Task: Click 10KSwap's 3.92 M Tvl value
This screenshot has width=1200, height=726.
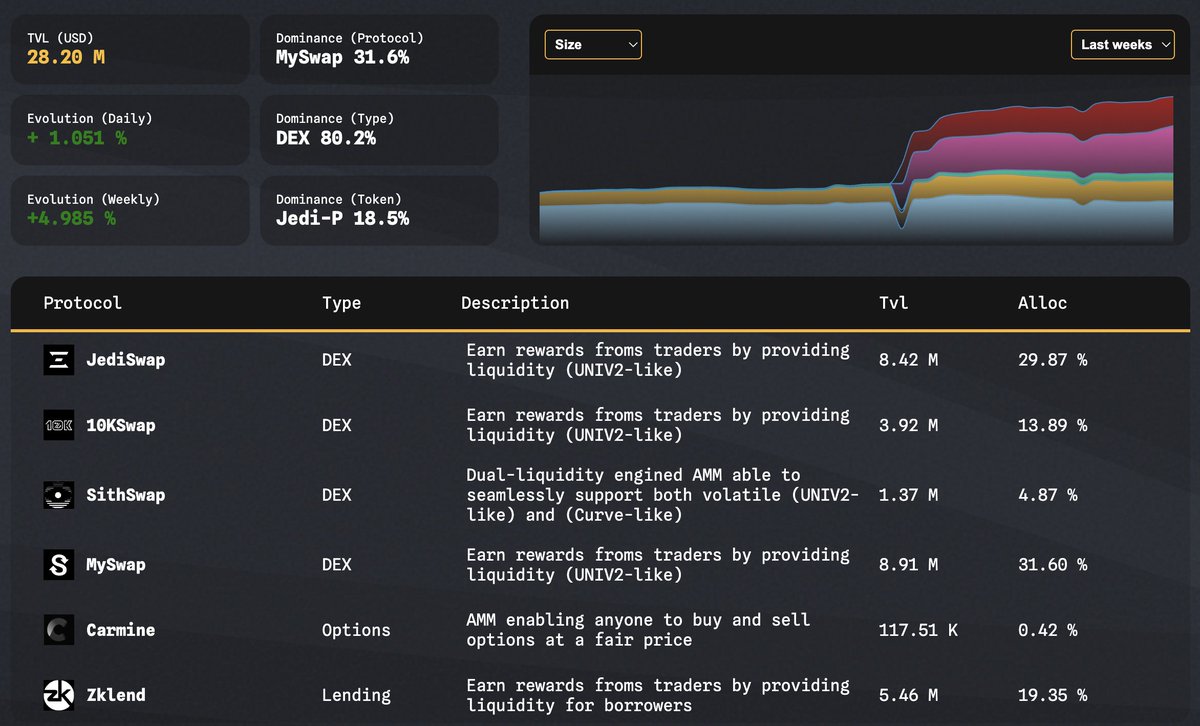Action: [x=908, y=425]
